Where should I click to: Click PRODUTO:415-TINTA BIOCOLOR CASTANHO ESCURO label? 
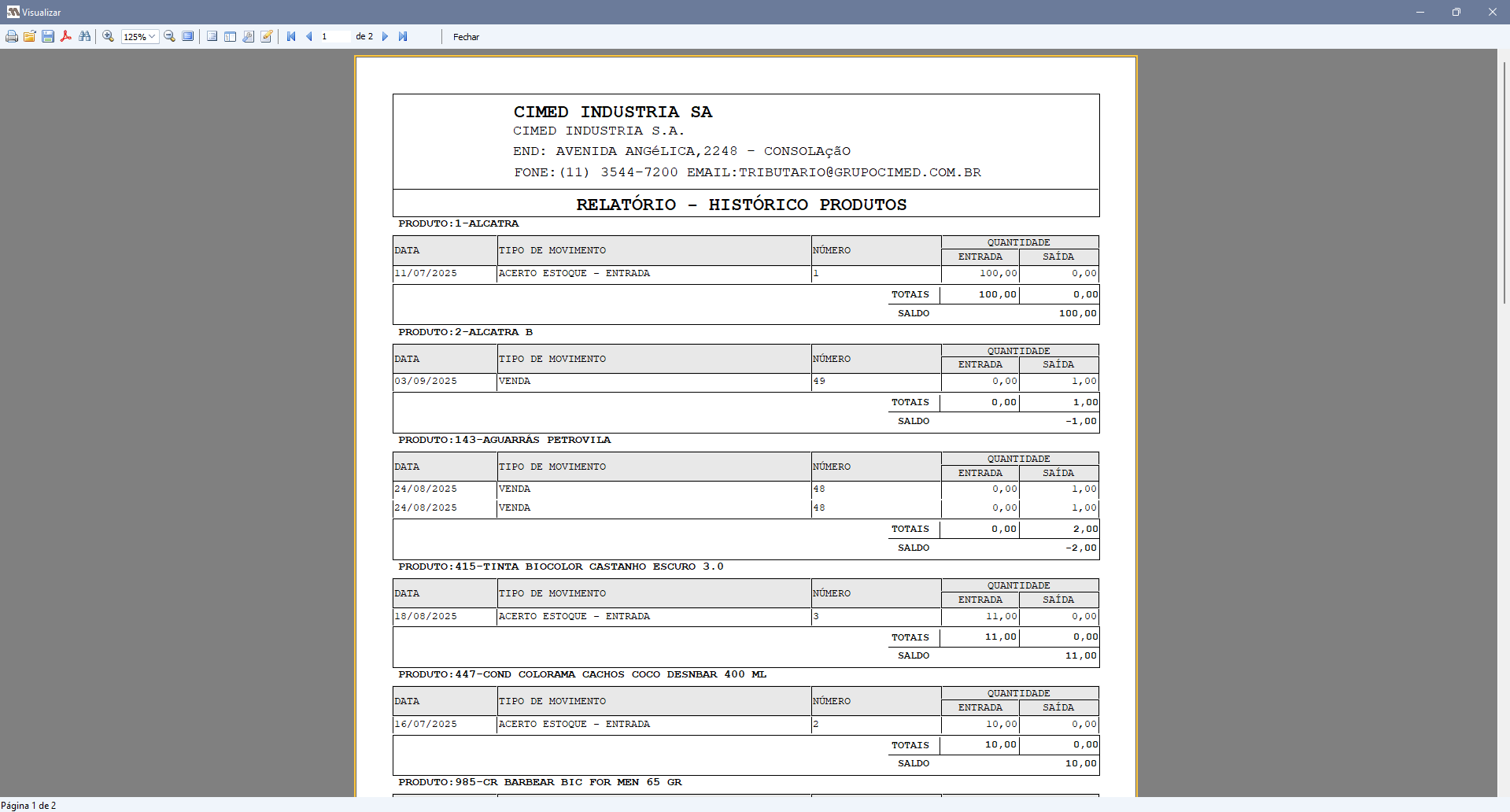560,567
